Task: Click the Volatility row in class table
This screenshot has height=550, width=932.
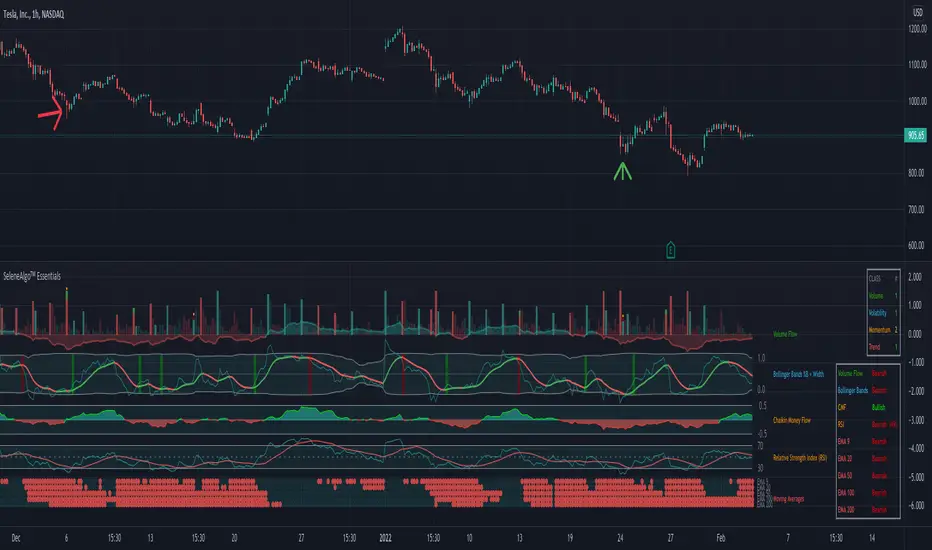Action: coord(883,313)
